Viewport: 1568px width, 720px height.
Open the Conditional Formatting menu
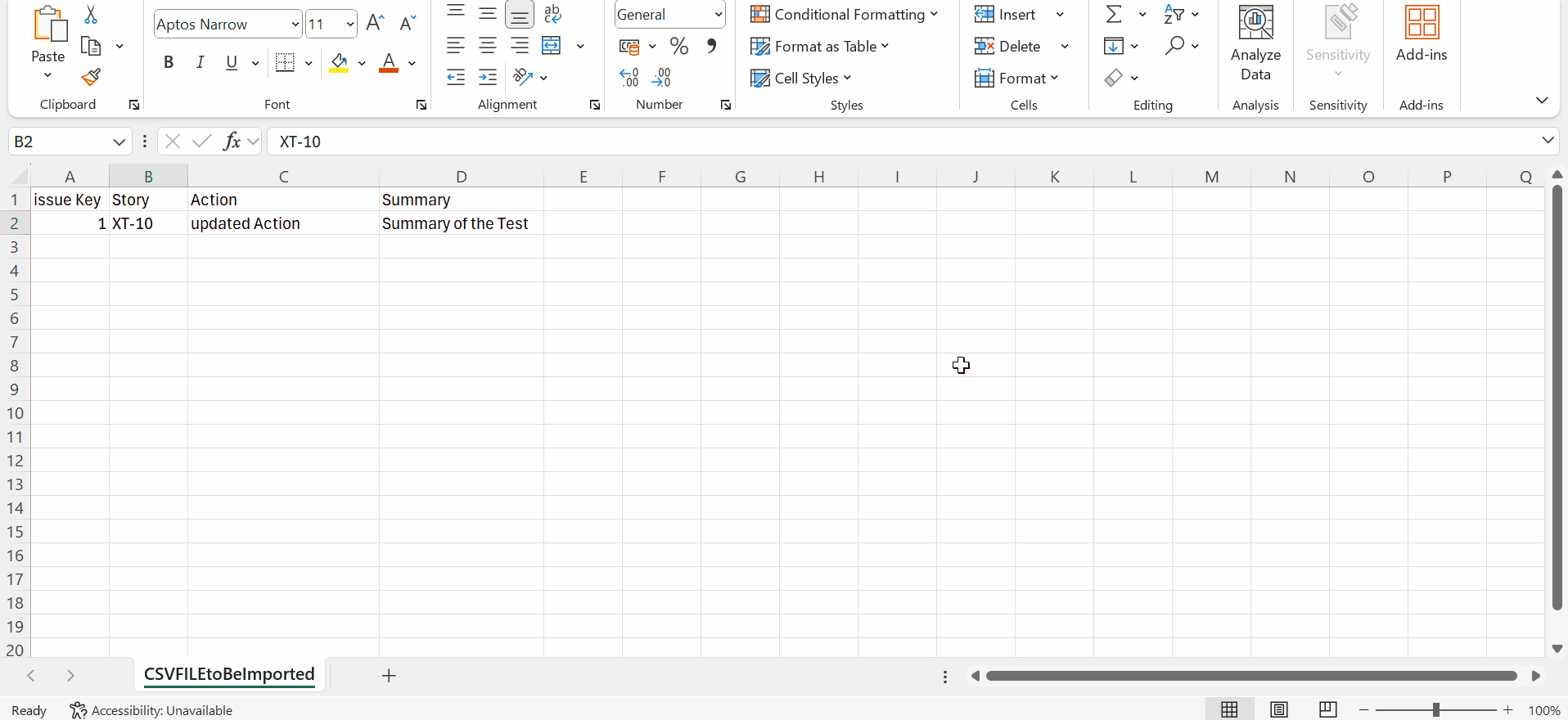pyautogui.click(x=844, y=15)
